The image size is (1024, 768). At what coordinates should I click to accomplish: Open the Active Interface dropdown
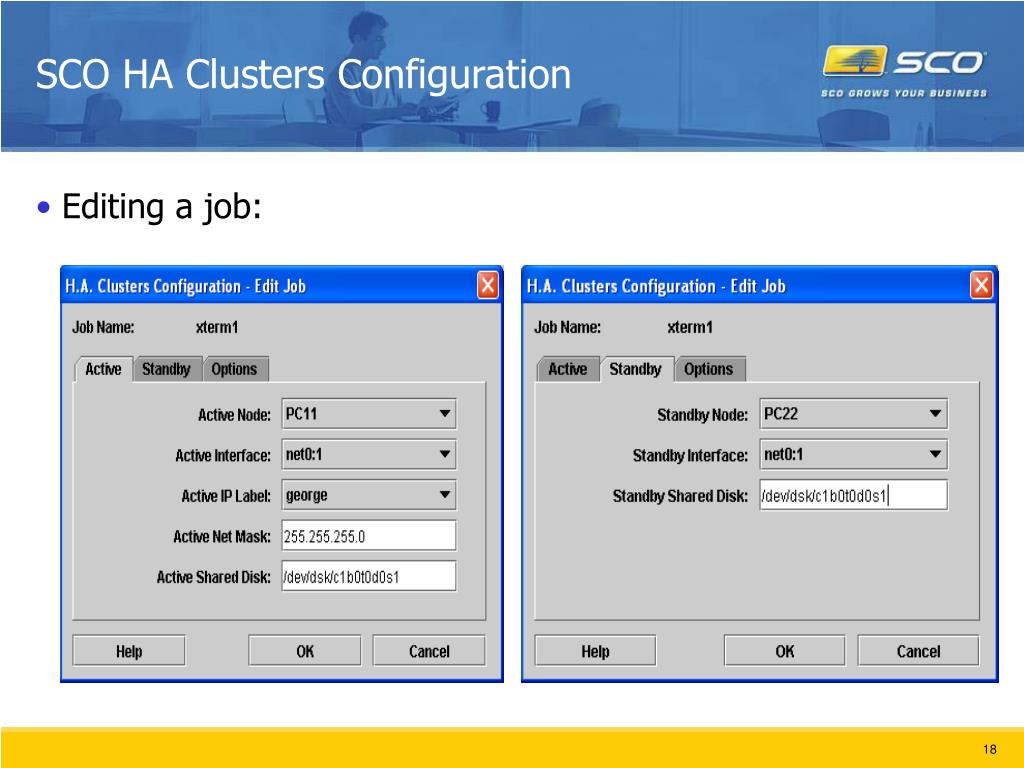click(368, 455)
